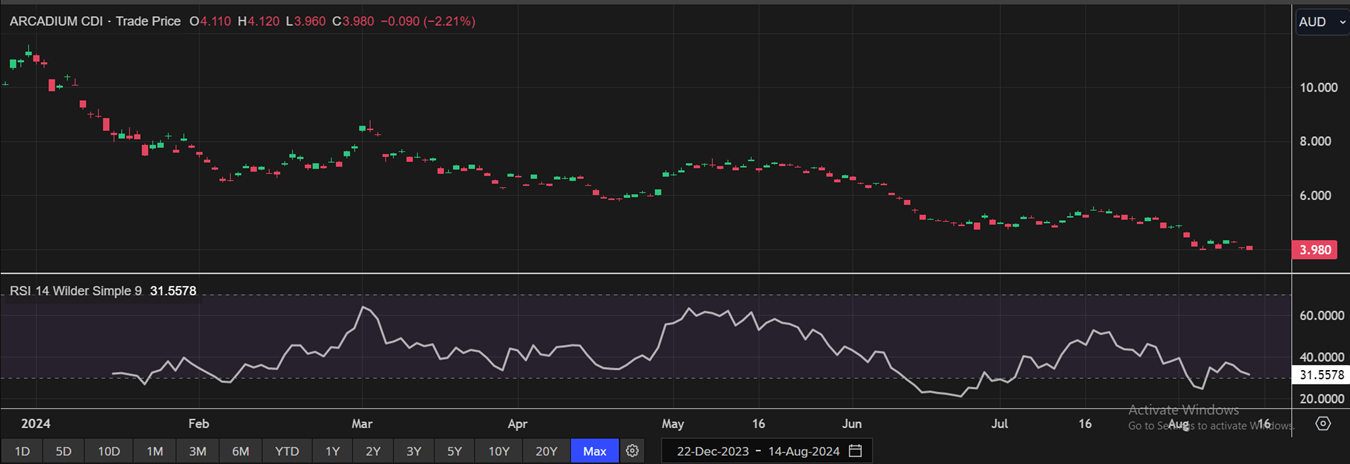This screenshot has height=464, width=1350.
Task: Choose the 5Y time range
Action: [454, 451]
